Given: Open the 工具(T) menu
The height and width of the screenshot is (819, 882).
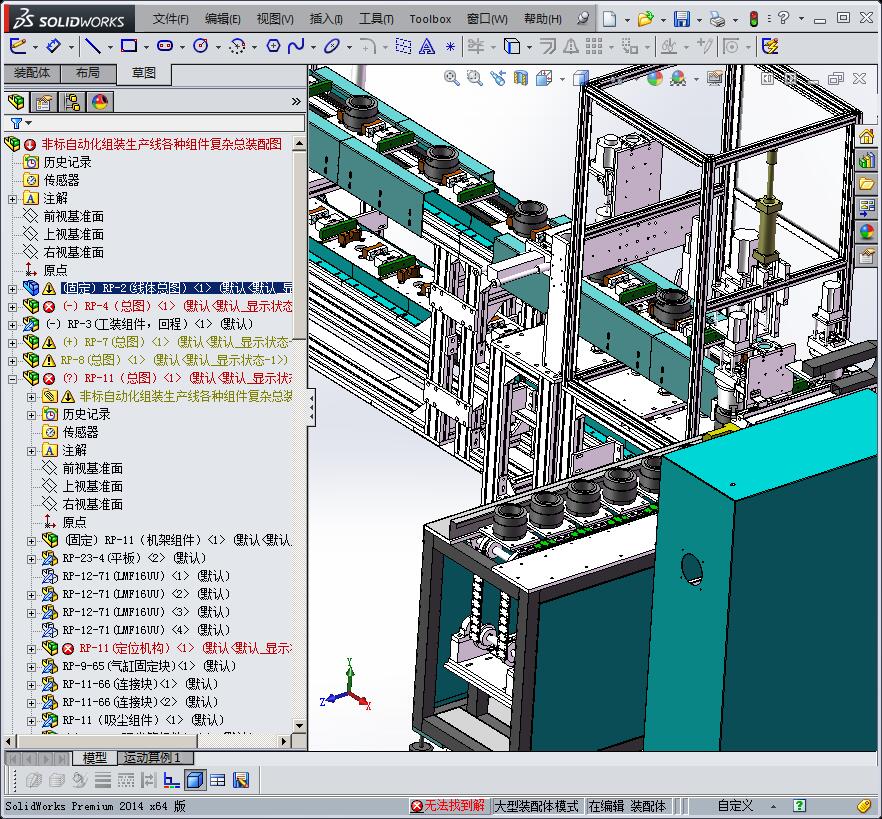Looking at the screenshot, I should pos(376,19).
